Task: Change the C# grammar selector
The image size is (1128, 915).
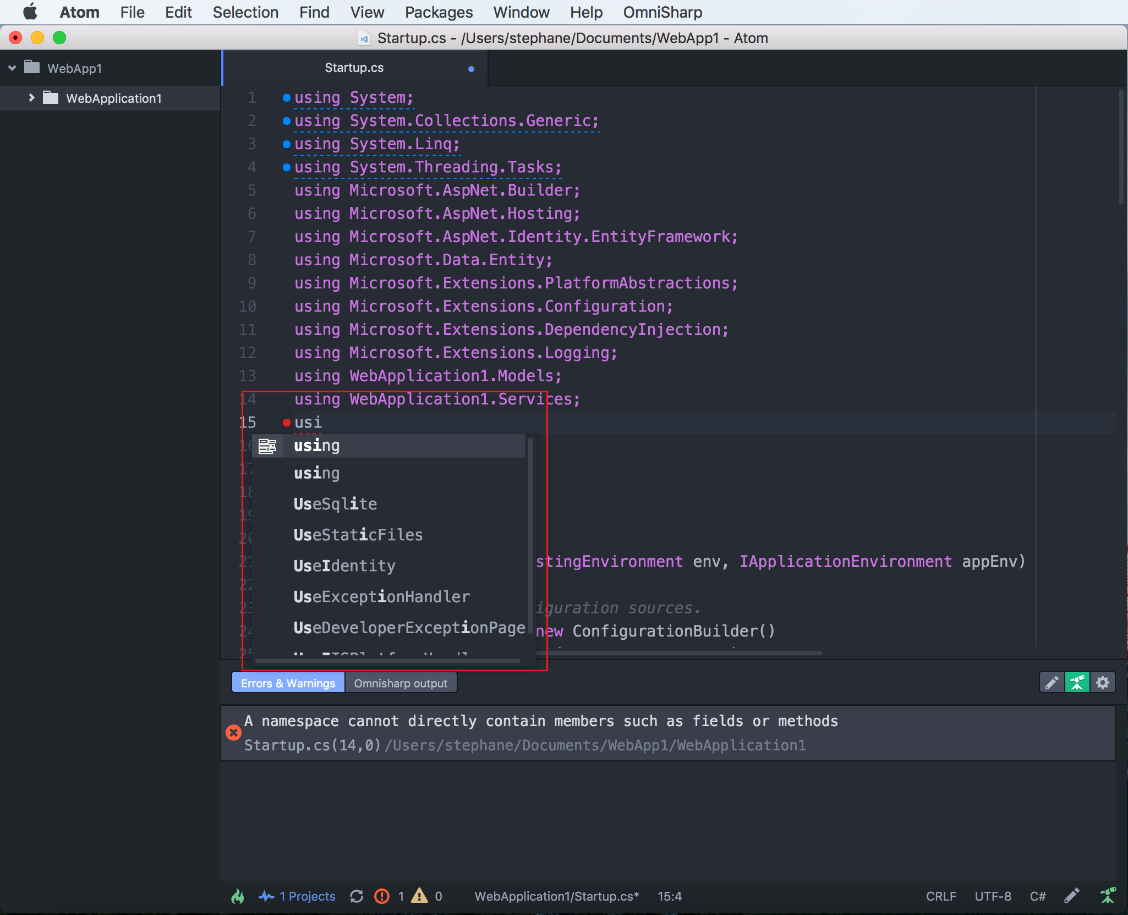Action: 1037,896
